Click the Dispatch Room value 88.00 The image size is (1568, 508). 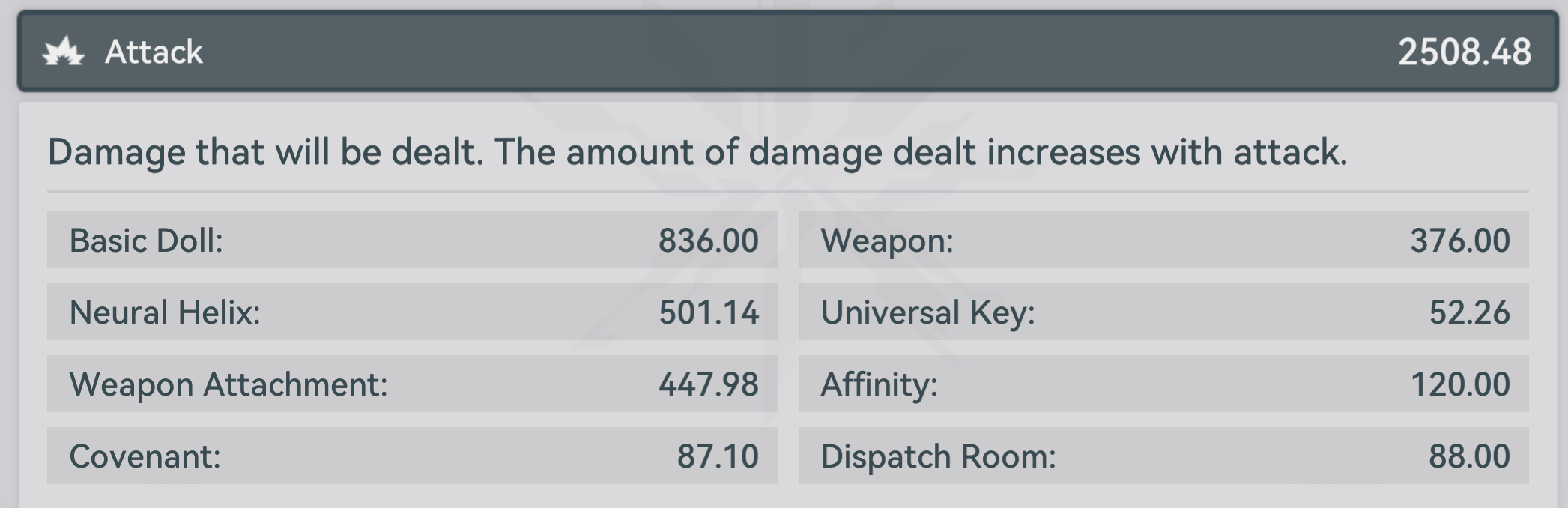1469,456
